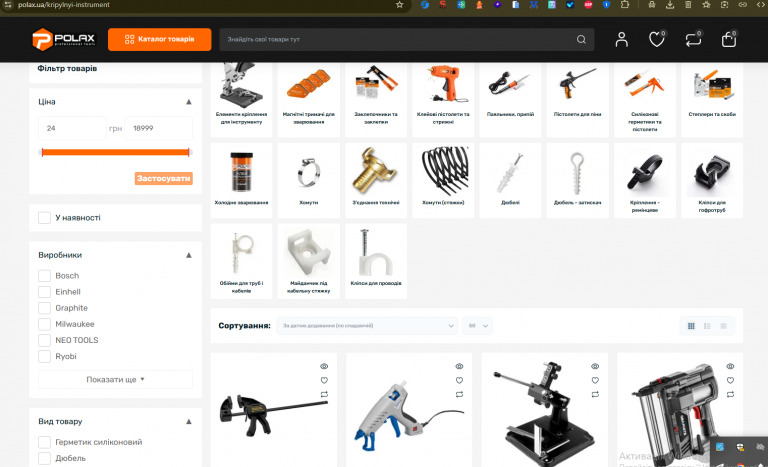The height and width of the screenshot is (467, 768).
Task: Collapse the Виробники filter section
Action: click(189, 255)
